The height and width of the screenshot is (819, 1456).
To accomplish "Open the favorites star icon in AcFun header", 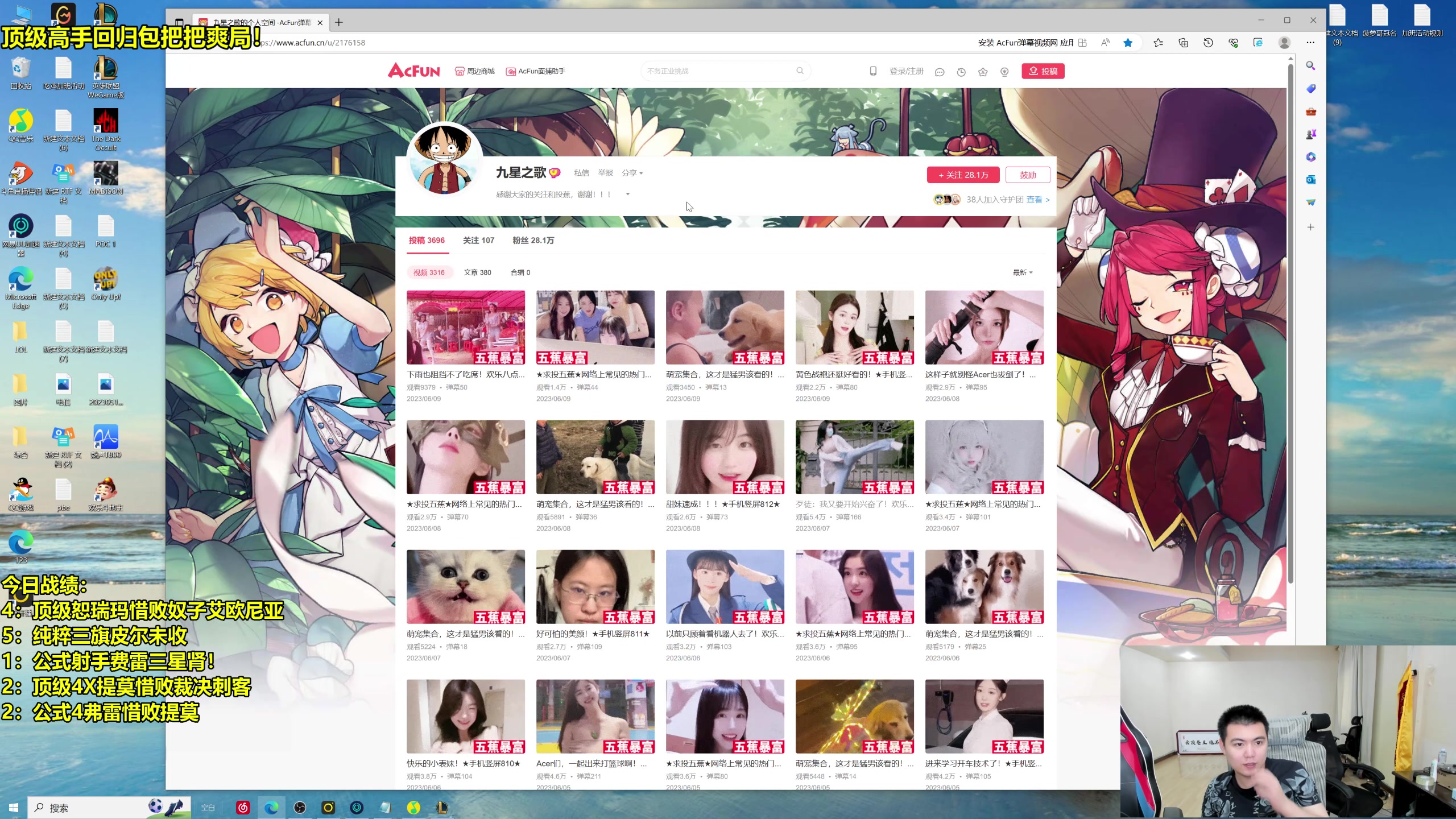I will pyautogui.click(x=983, y=72).
